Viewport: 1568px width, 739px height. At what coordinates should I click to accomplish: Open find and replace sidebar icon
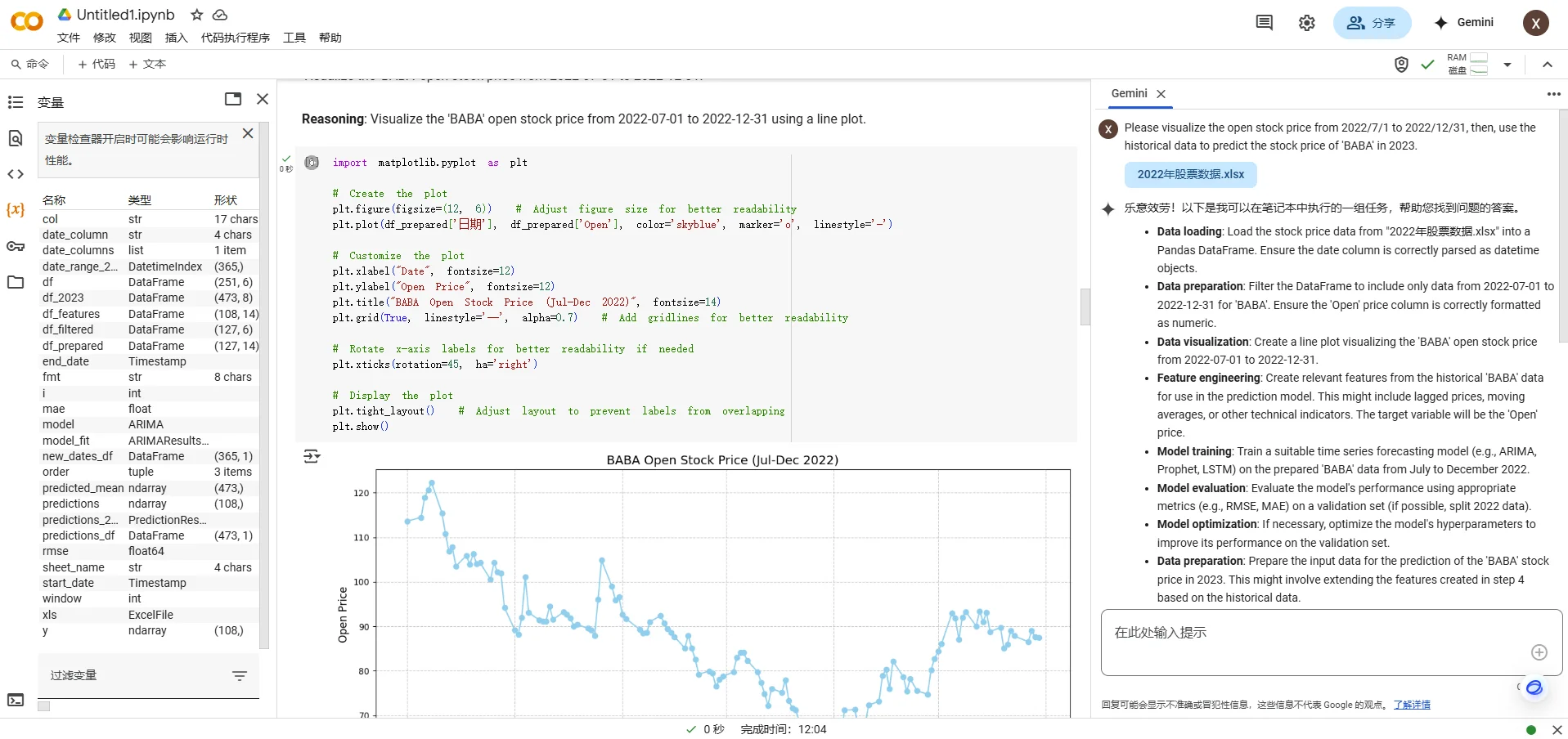point(16,138)
